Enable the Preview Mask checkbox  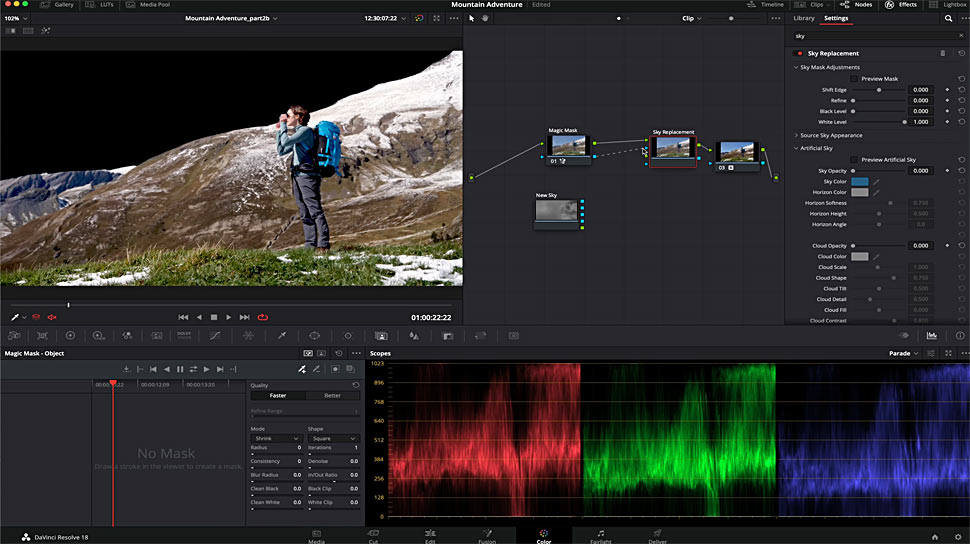click(854, 78)
